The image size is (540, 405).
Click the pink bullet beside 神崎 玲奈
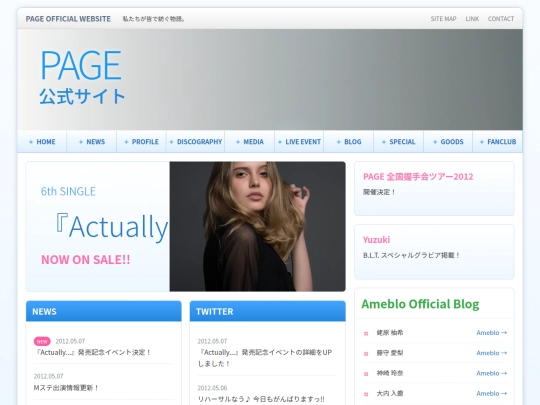point(366,374)
